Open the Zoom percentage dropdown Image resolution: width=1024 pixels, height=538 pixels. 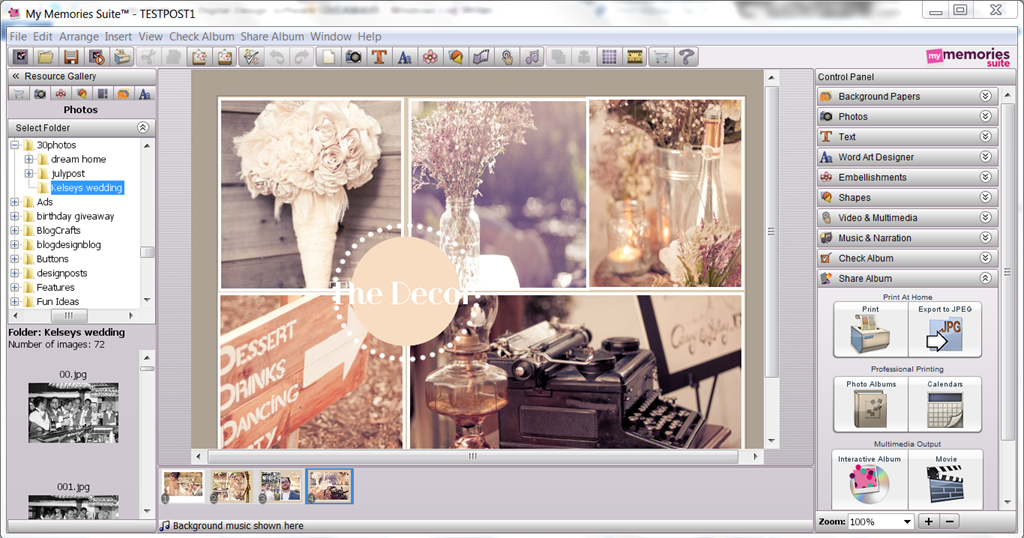tap(907, 522)
